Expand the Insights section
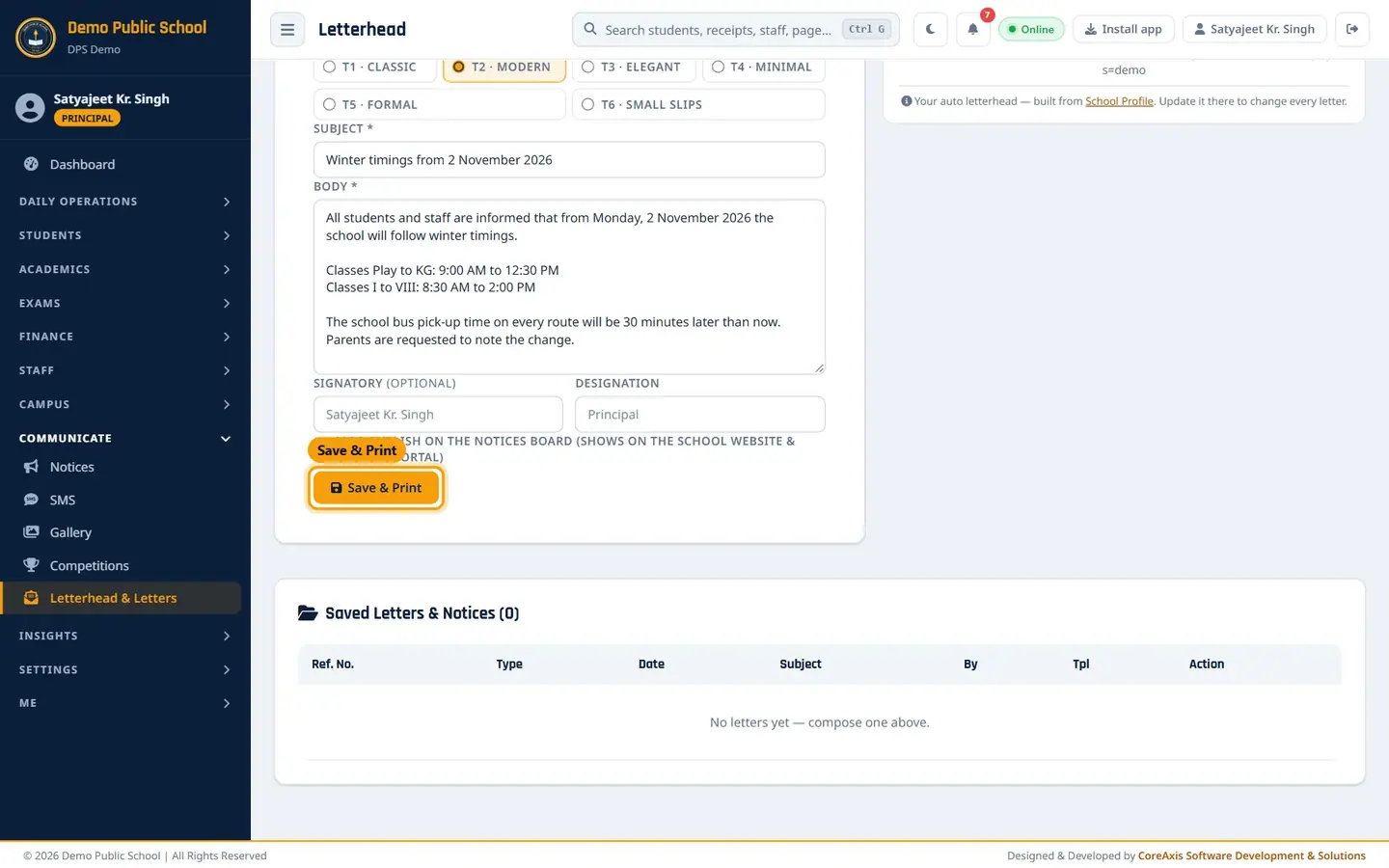 125,636
